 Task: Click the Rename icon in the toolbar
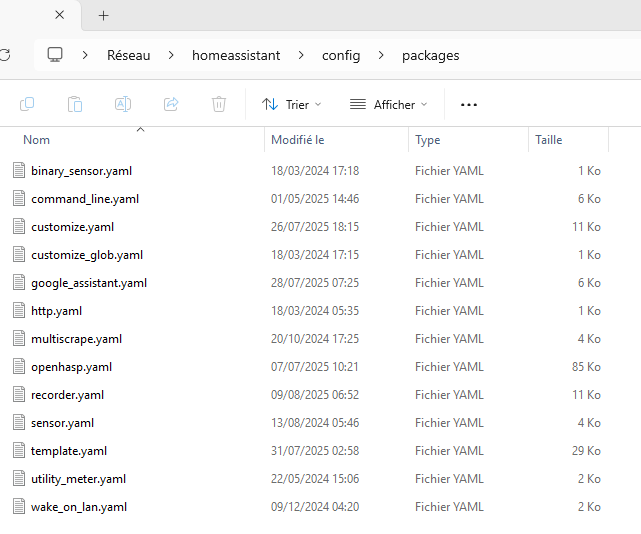123,104
